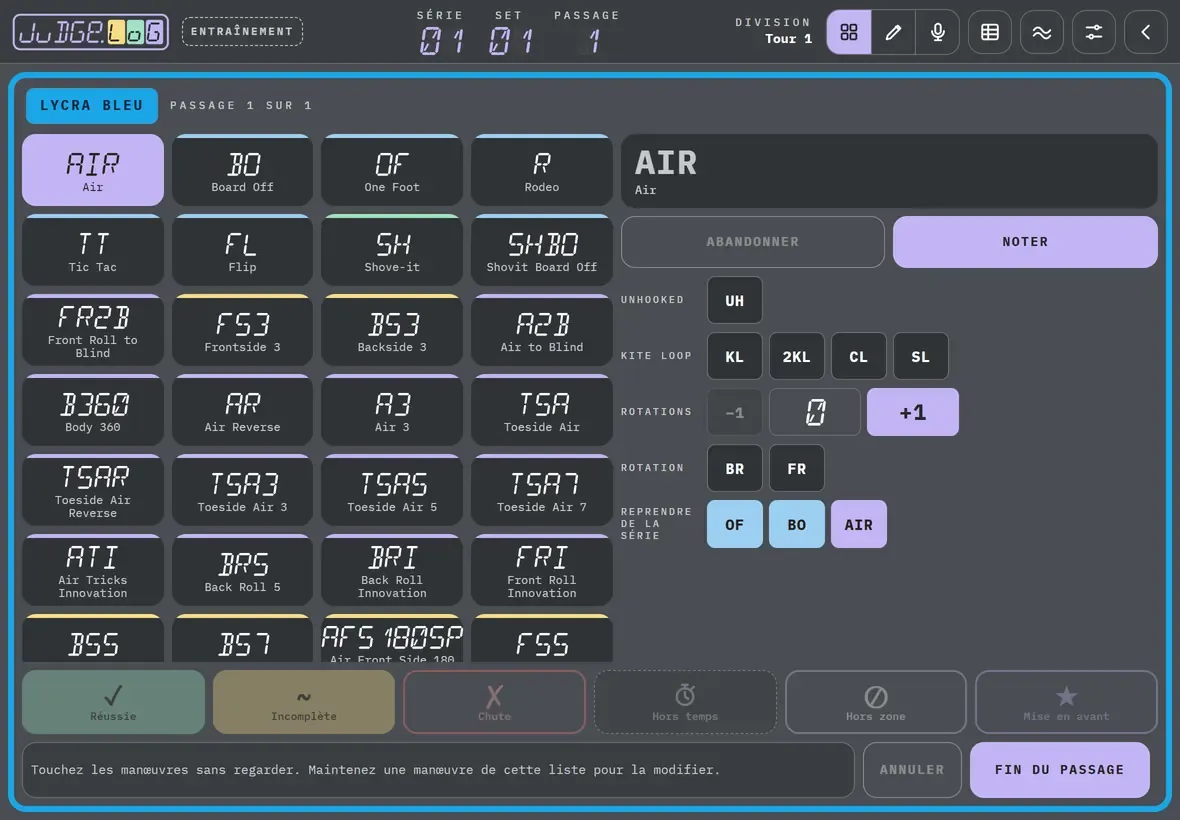Mark trick as Réussie with checkmark
Image resolution: width=1180 pixels, height=820 pixels.
click(114, 702)
